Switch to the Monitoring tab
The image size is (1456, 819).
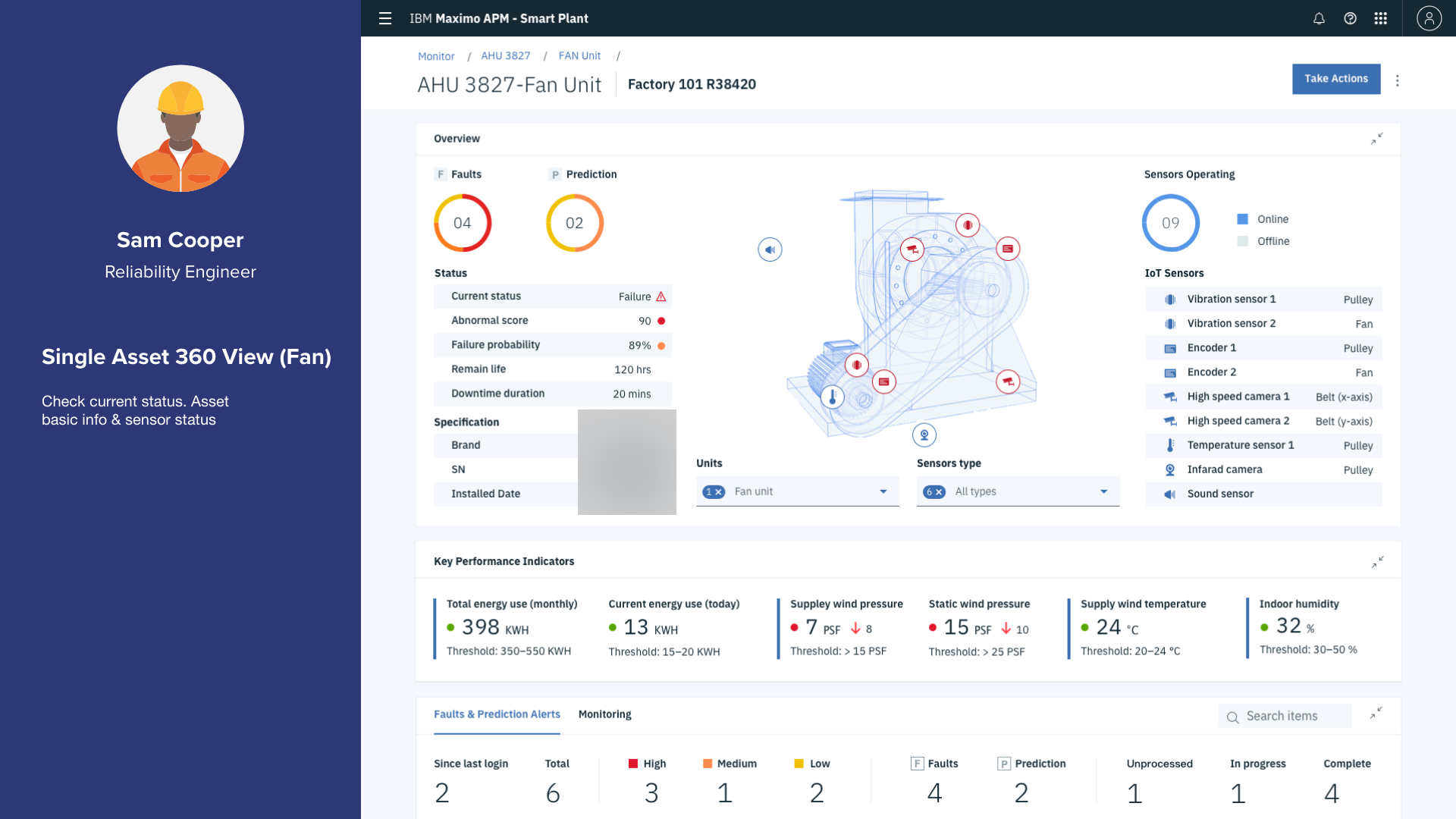pyautogui.click(x=604, y=714)
